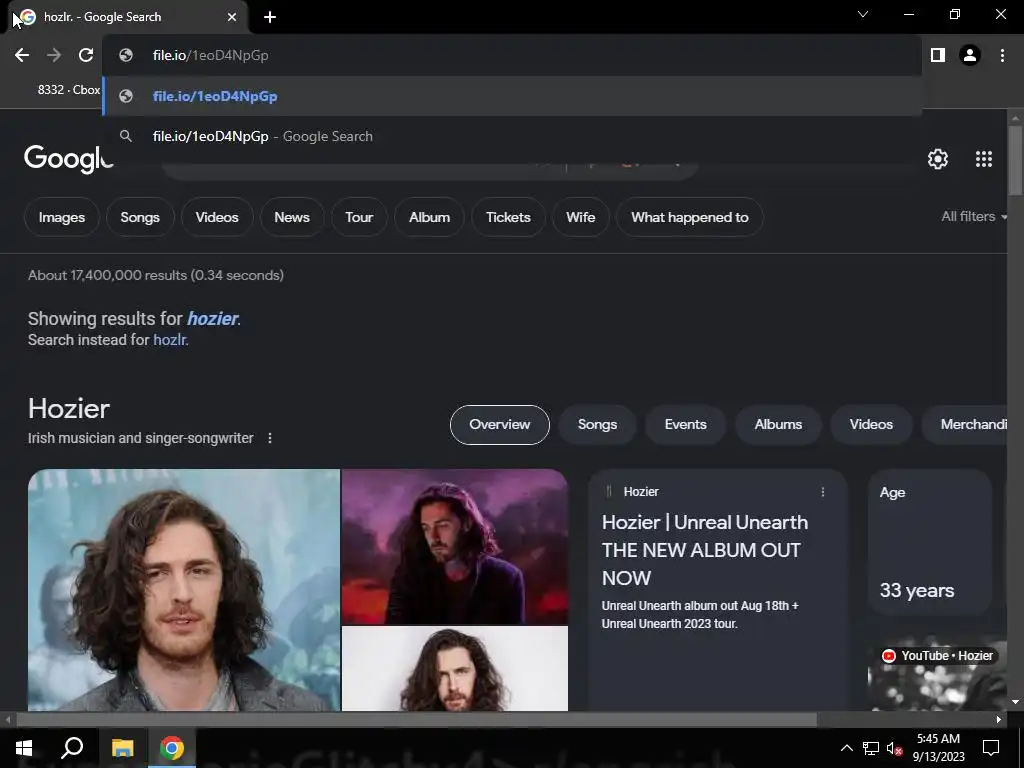Click the address bar containing file.io URL

coord(512,56)
